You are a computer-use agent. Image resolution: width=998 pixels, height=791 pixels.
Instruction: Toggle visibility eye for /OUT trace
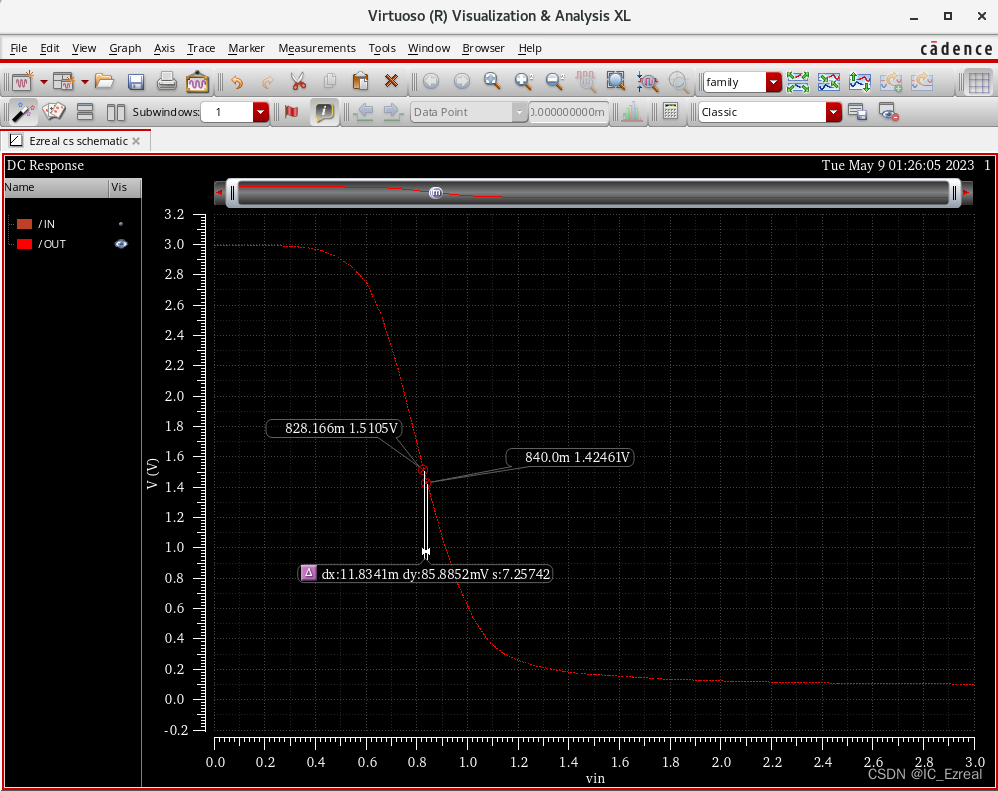point(121,244)
